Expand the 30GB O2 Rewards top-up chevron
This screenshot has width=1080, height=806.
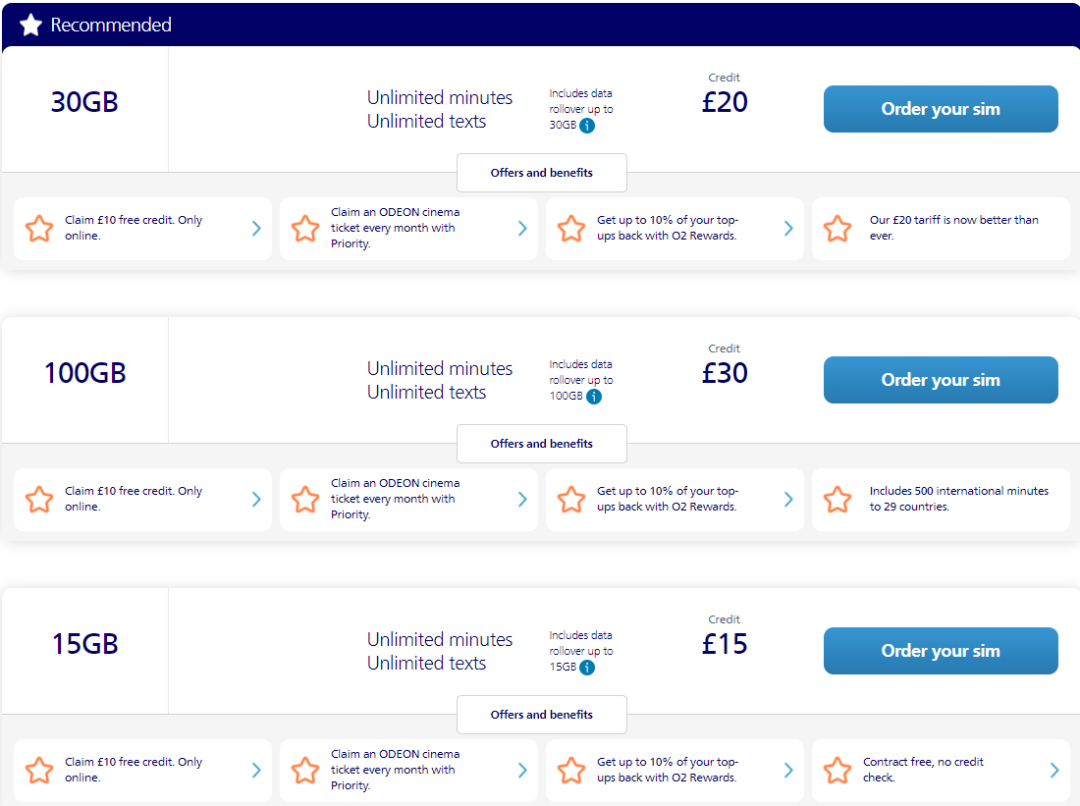coord(788,229)
